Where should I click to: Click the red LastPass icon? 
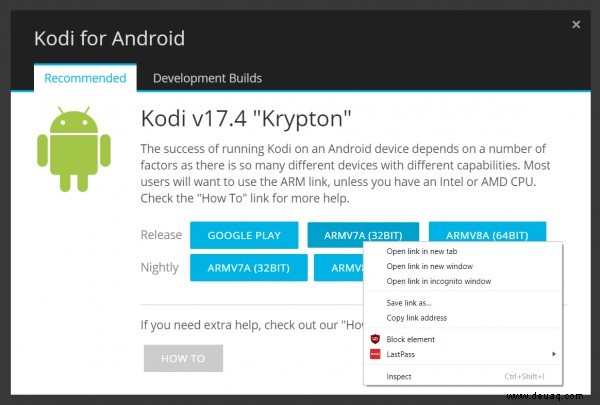(x=375, y=354)
